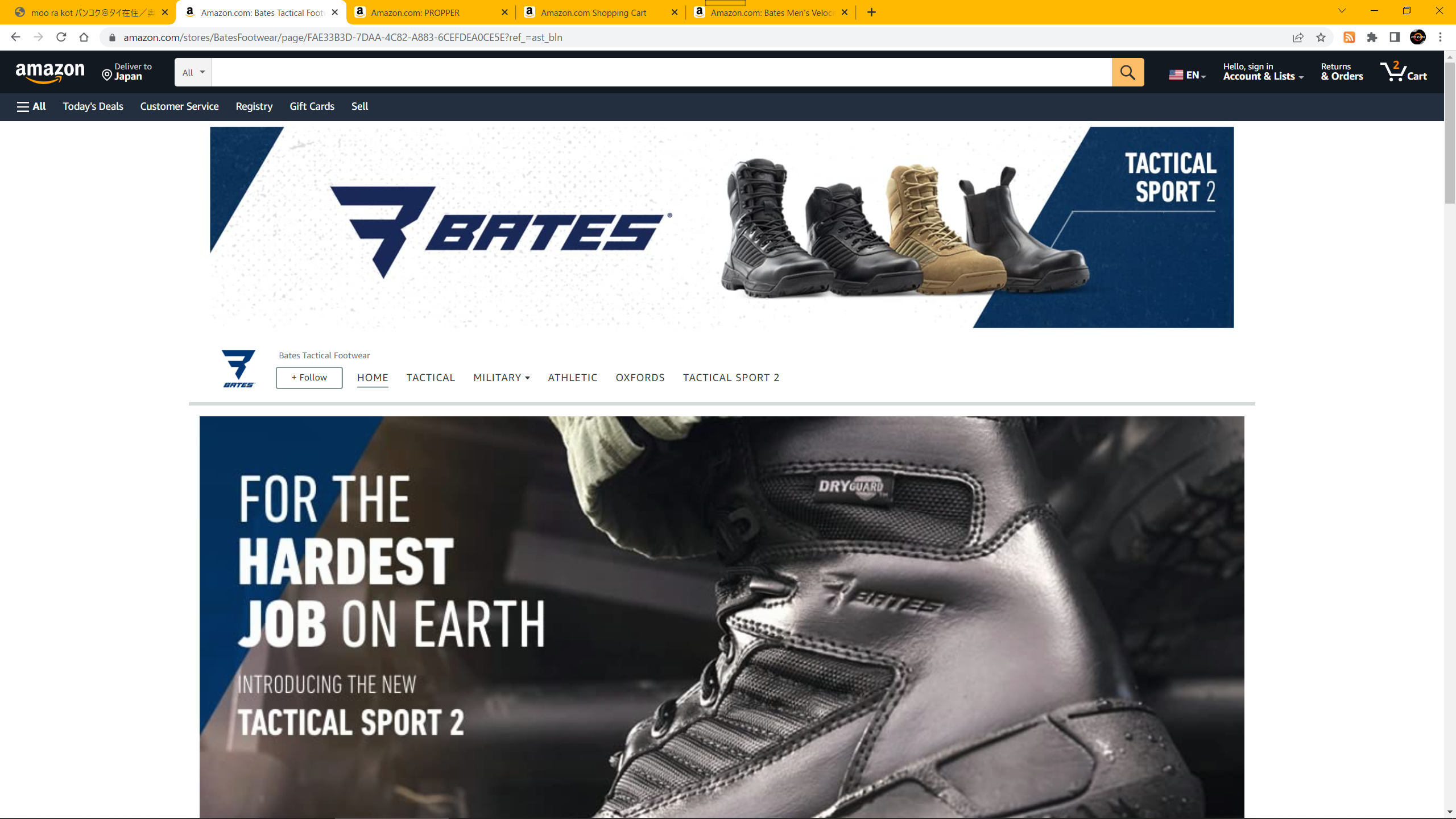Viewport: 1456px width, 819px height.
Task: Toggle the browser side panel icon
Action: pyautogui.click(x=1395, y=38)
